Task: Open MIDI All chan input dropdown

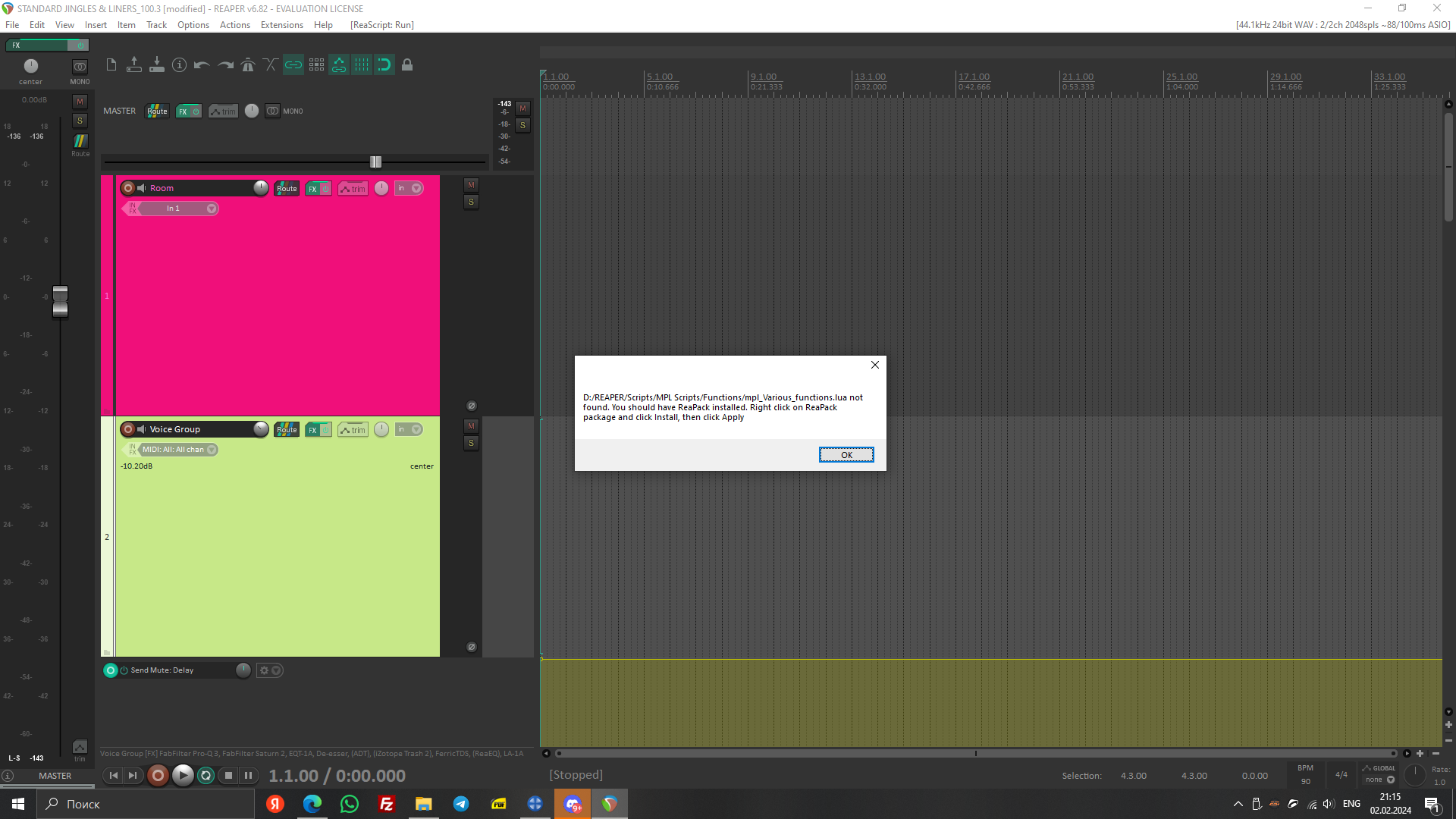Action: pyautogui.click(x=212, y=450)
